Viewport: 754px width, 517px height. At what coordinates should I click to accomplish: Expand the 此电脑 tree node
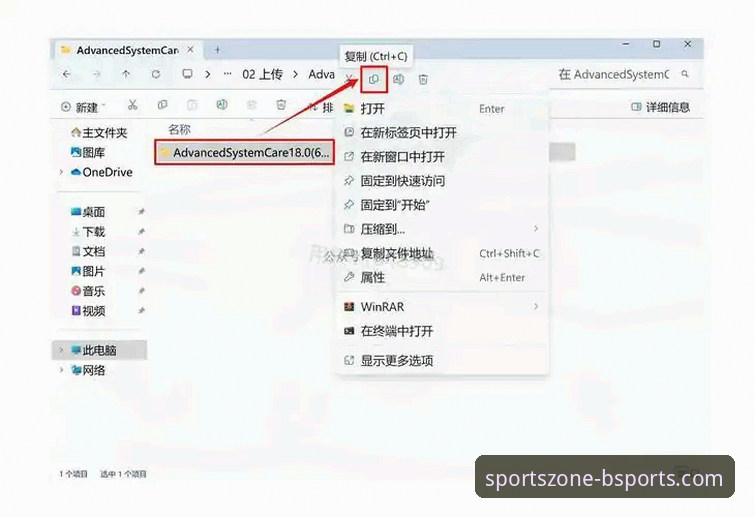[61, 350]
